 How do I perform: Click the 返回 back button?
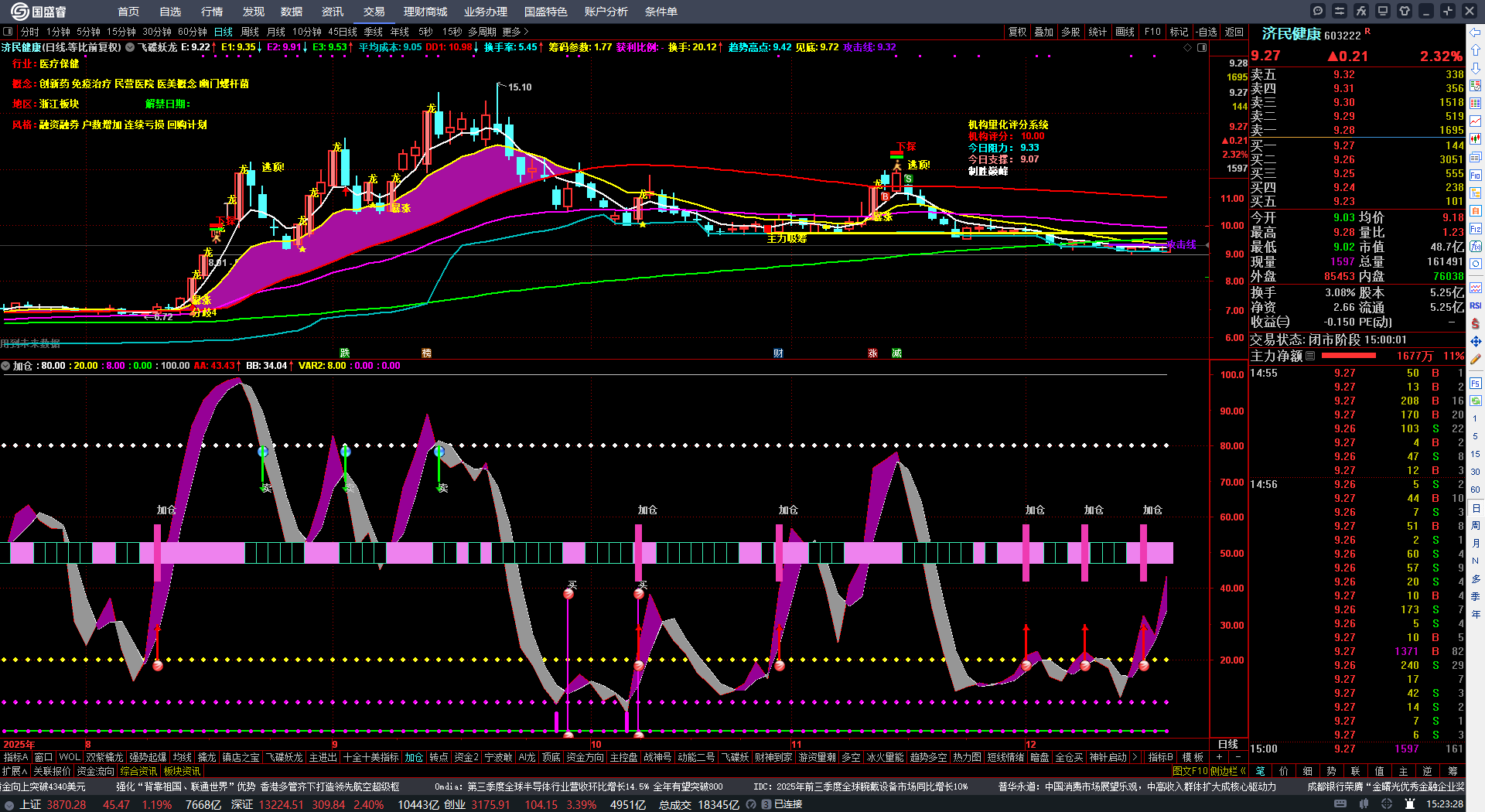pyautogui.click(x=1234, y=32)
